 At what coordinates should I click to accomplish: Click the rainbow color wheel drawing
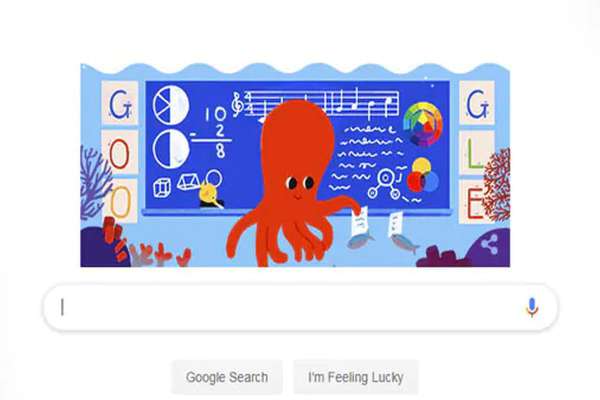click(423, 124)
